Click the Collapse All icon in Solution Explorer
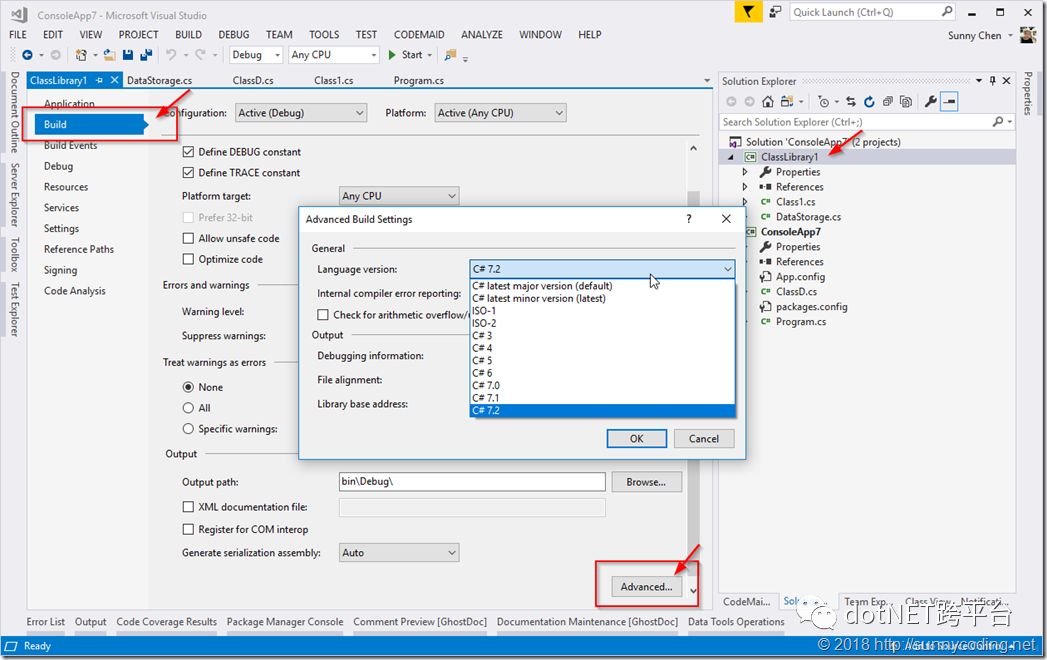 pos(887,102)
